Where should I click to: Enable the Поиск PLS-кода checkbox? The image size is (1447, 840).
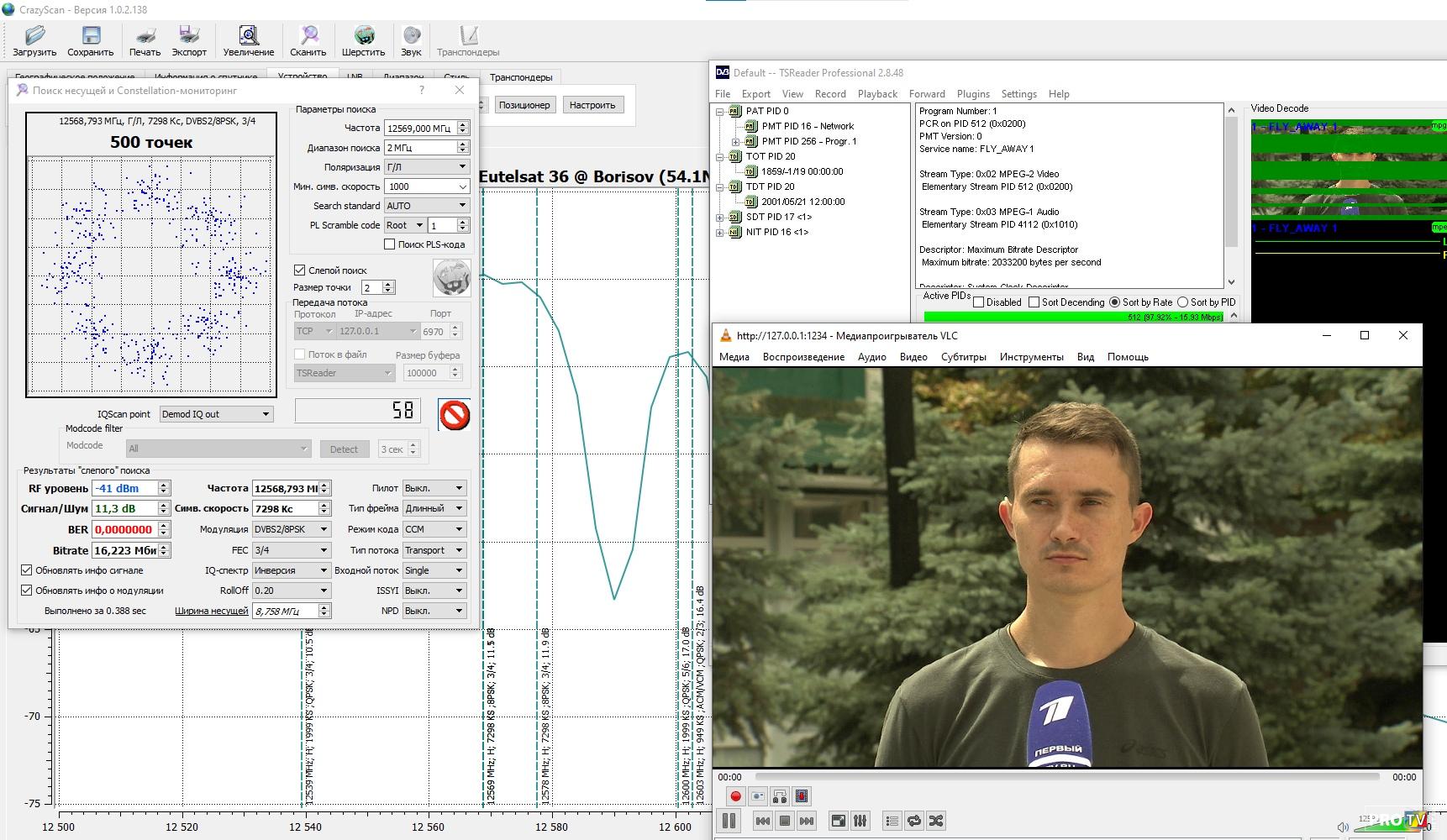click(389, 244)
